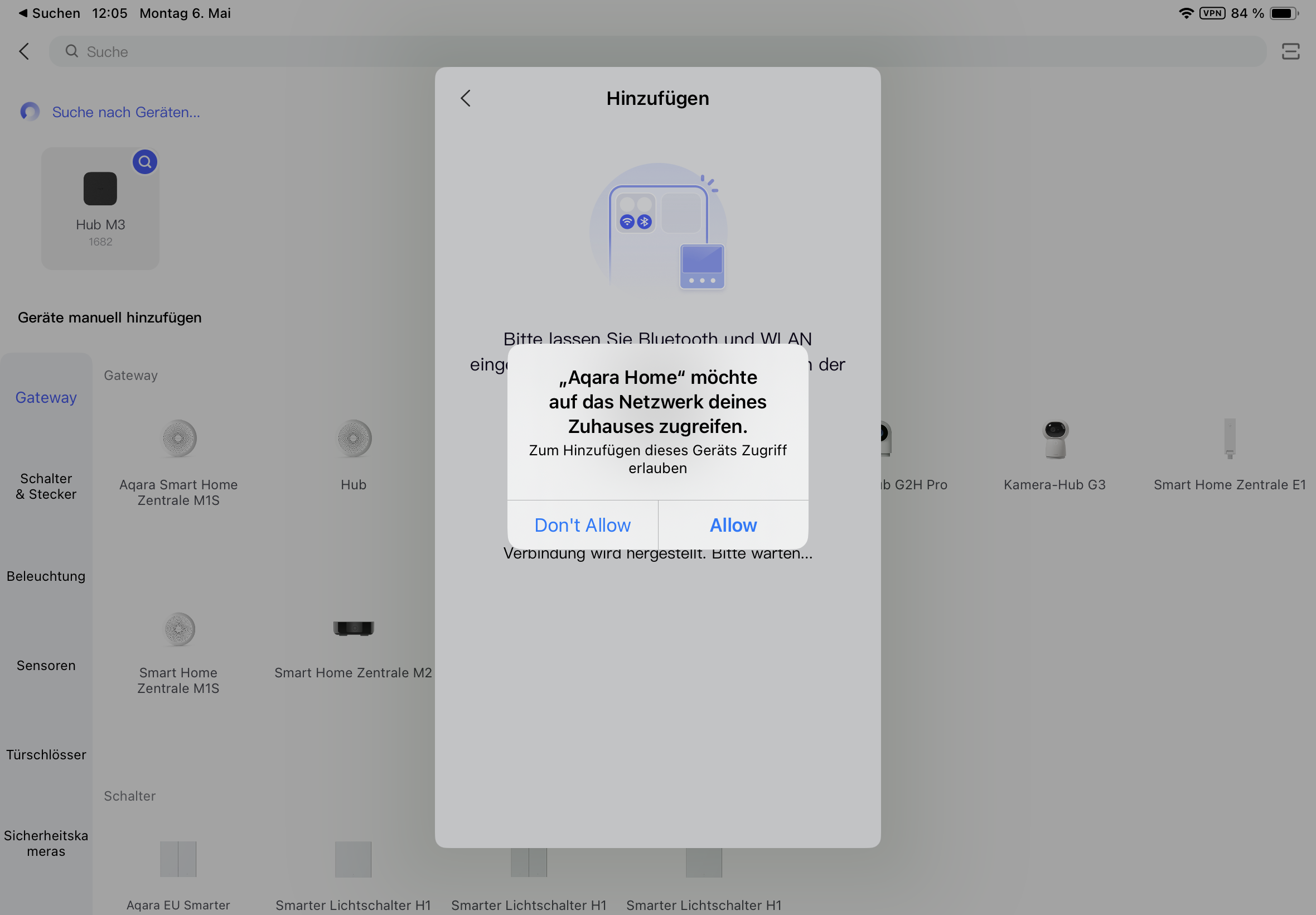Select the Smart Home Zentrale M2 icon
The height and width of the screenshot is (915, 1316).
click(x=354, y=629)
